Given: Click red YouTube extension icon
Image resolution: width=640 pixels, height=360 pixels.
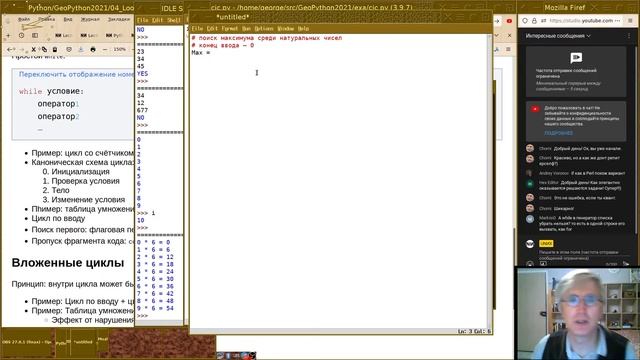Looking at the screenshot, I should pyautogui.click(x=509, y=21).
